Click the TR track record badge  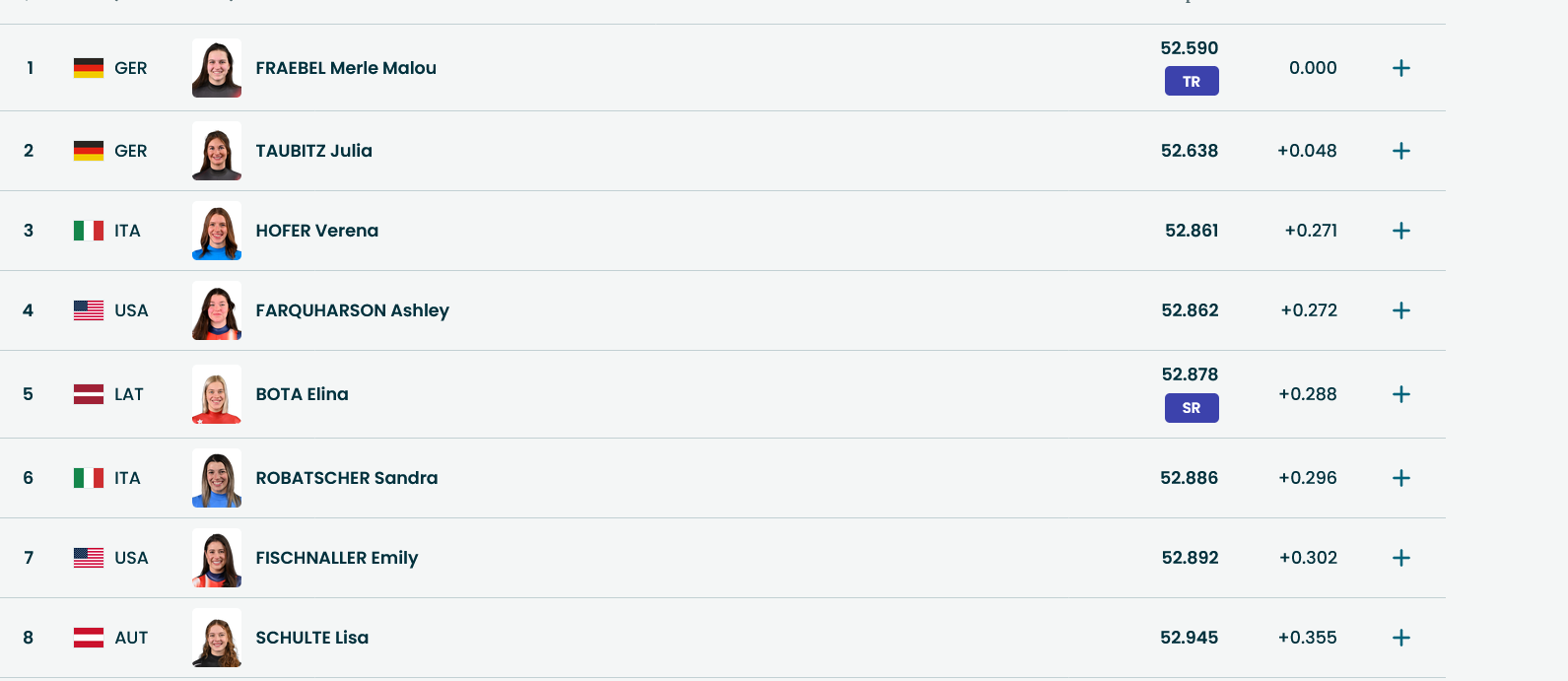[x=1192, y=81]
